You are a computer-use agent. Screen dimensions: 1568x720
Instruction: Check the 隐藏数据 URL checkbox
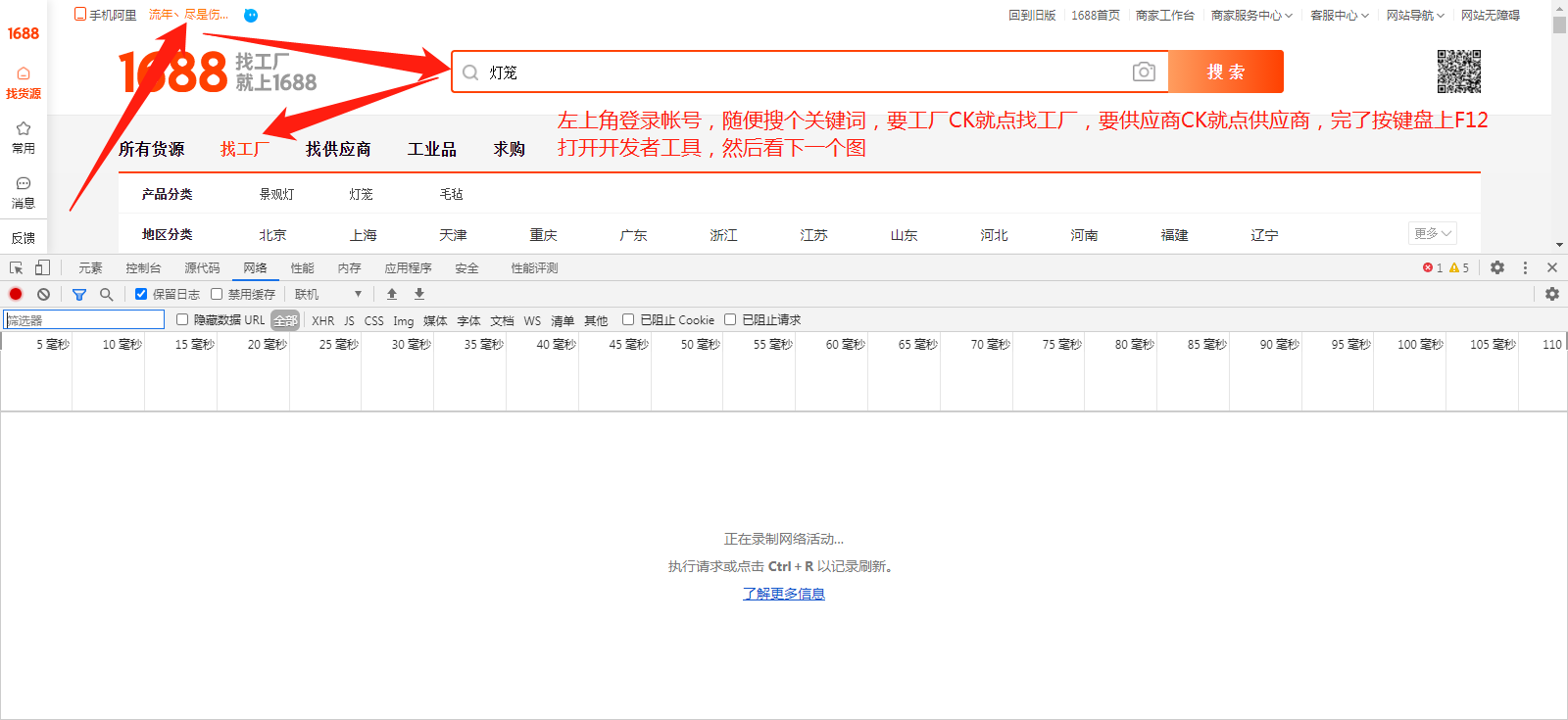click(x=182, y=319)
